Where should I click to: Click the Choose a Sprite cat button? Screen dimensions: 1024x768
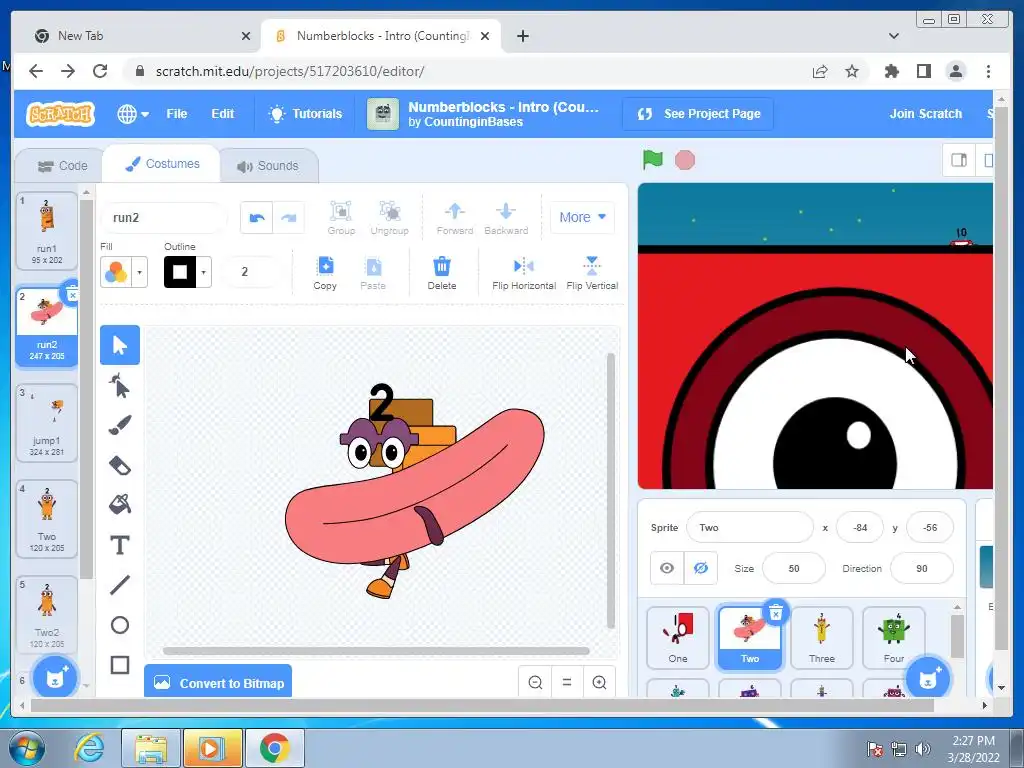click(x=928, y=678)
